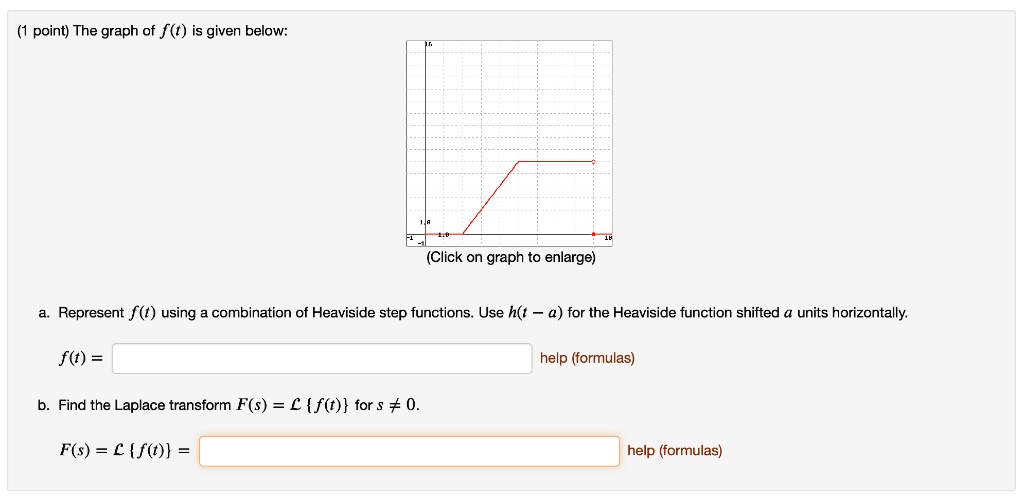Click the "(1 point)" problem label
Screen dimensions: 1024x498
43,31
